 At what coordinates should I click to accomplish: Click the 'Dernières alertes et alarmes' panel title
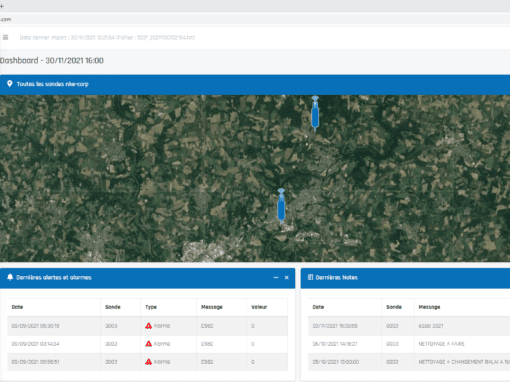coord(54,277)
